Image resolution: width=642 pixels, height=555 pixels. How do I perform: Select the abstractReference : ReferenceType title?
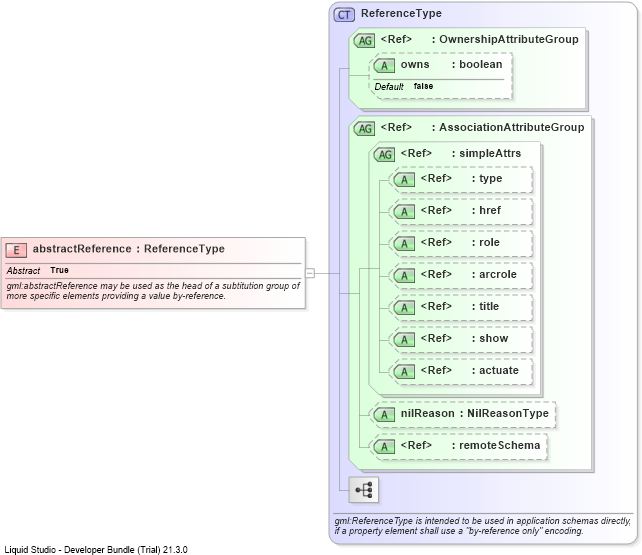(x=129, y=249)
